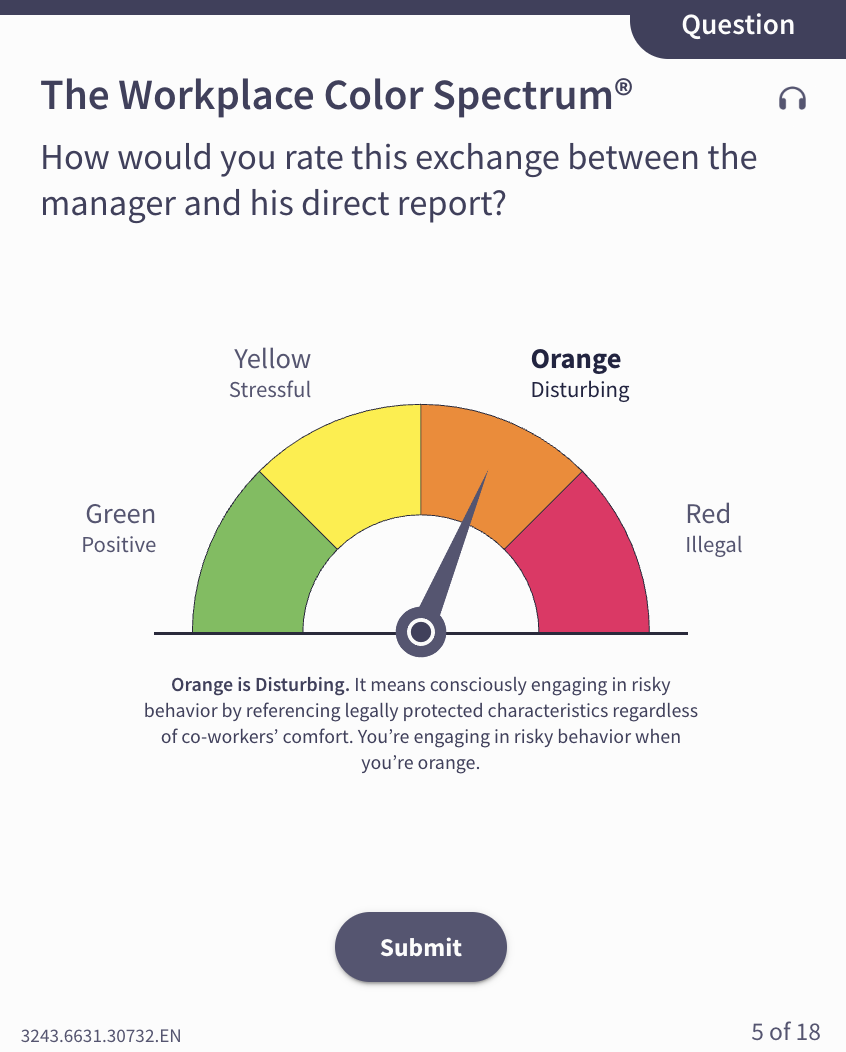Click the bold Orange rating label
Viewport: 846px width, 1052px height.
point(575,359)
